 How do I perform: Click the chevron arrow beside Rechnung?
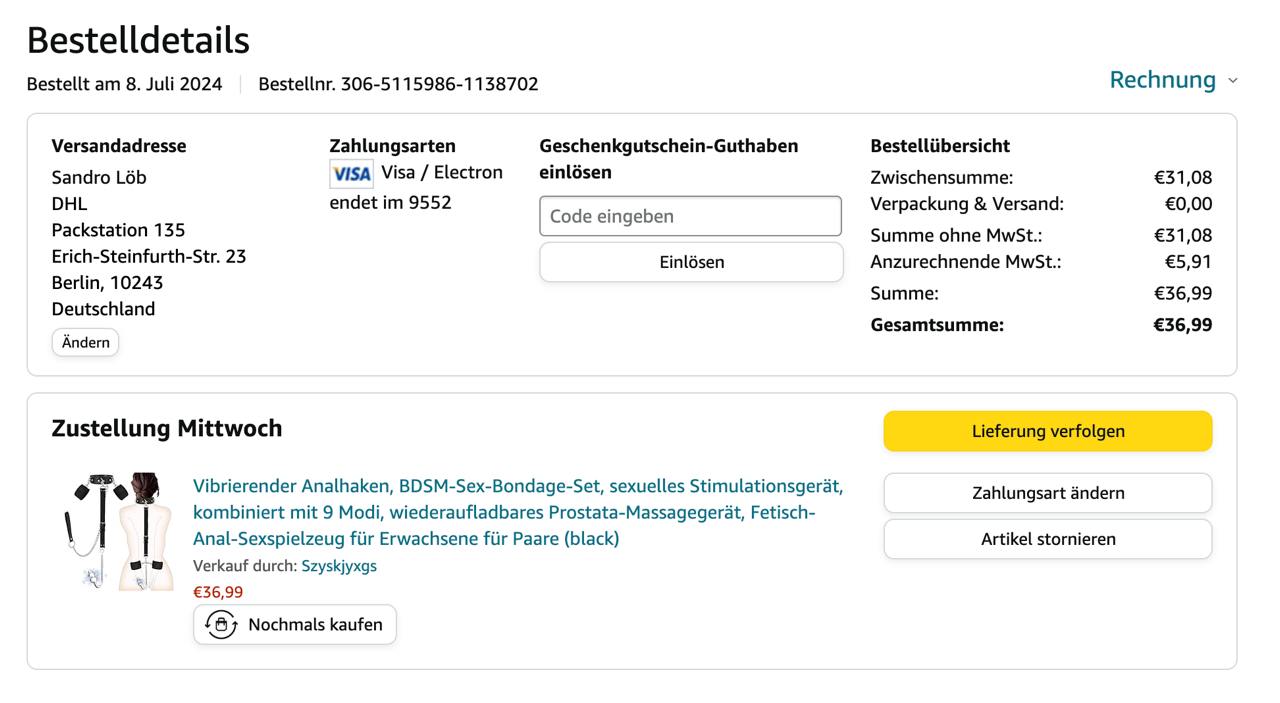pyautogui.click(x=1232, y=81)
